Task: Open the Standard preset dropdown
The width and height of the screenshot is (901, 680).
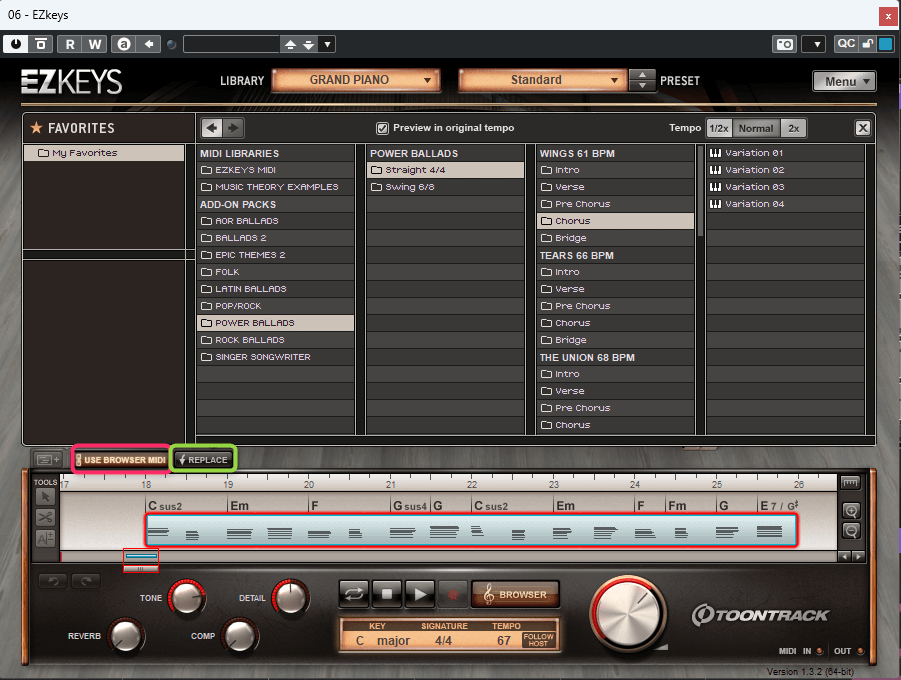Action: [x=542, y=80]
